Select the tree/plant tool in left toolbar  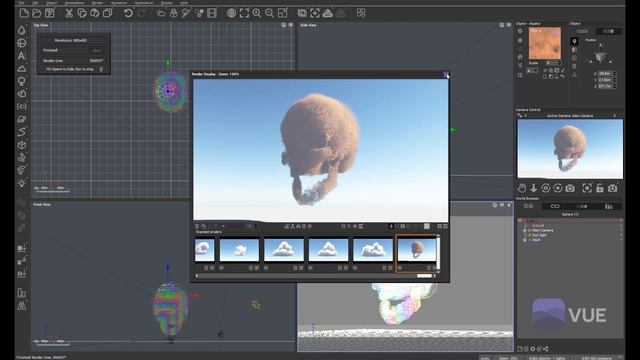point(22,81)
